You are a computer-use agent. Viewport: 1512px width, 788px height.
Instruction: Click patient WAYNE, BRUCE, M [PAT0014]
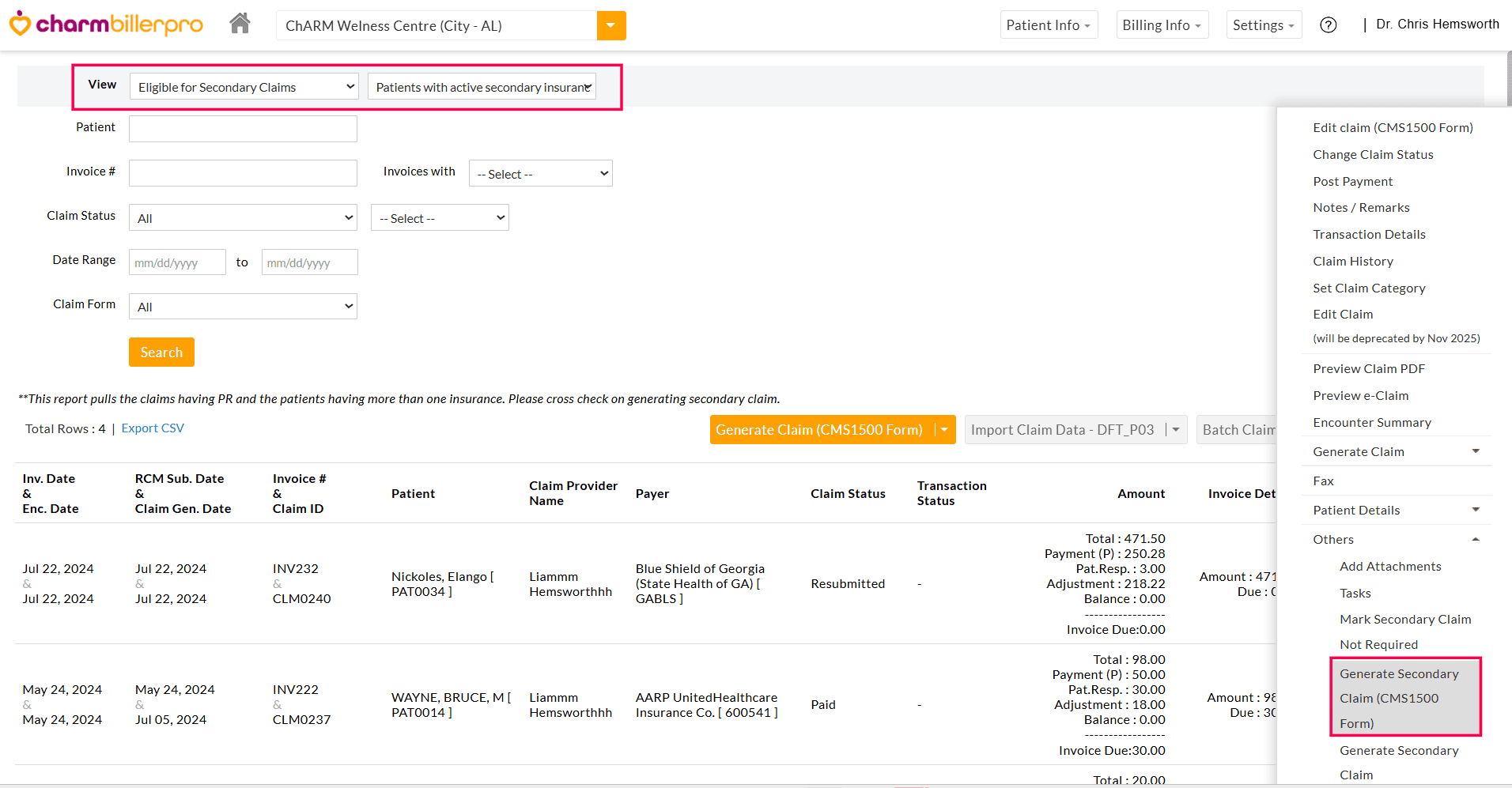(x=451, y=705)
